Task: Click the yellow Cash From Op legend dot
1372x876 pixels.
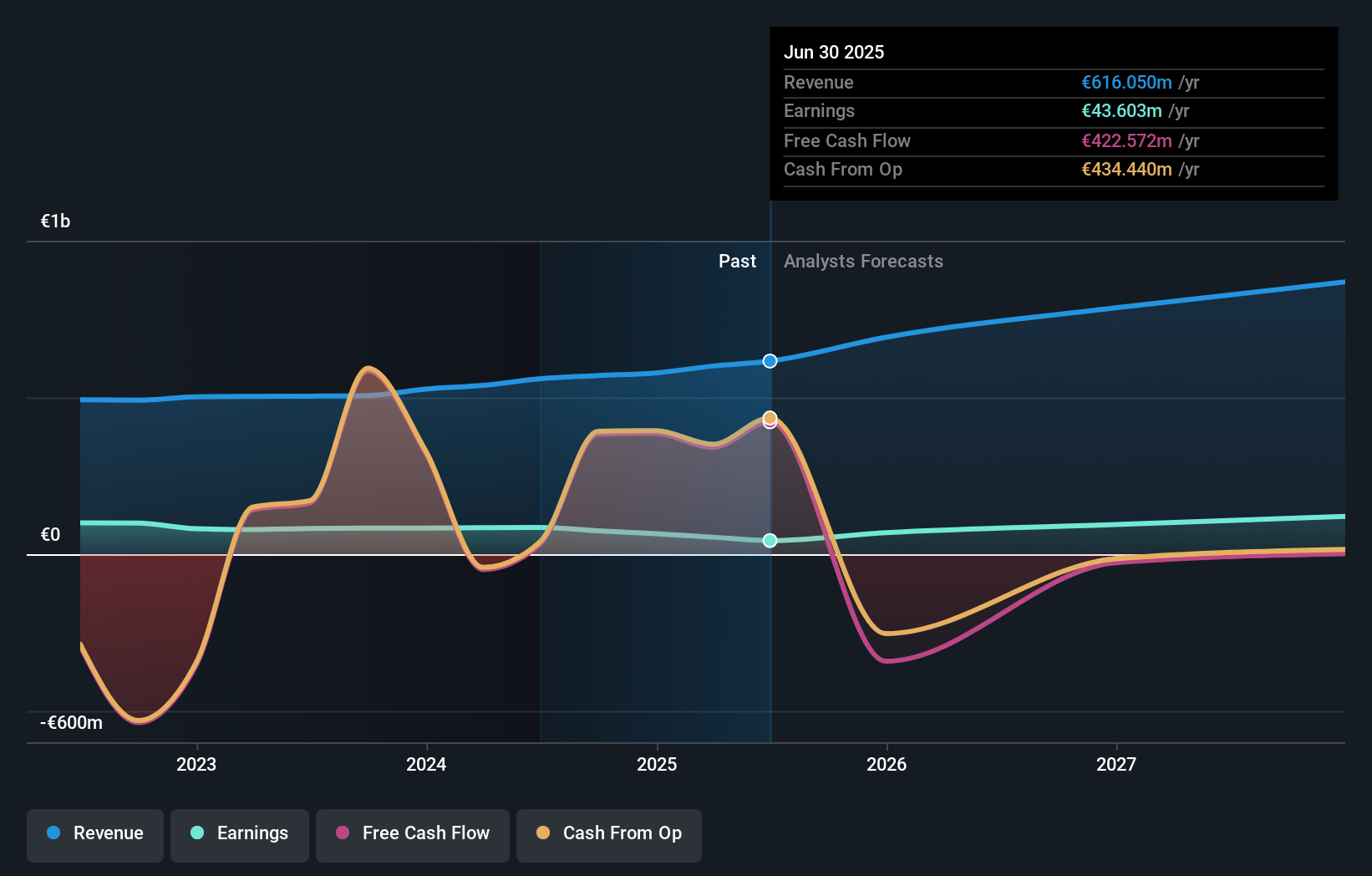Action: pos(544,833)
